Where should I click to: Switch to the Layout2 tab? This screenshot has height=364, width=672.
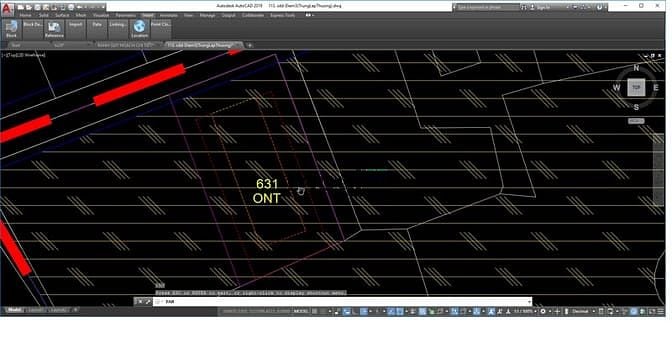[x=58, y=310]
